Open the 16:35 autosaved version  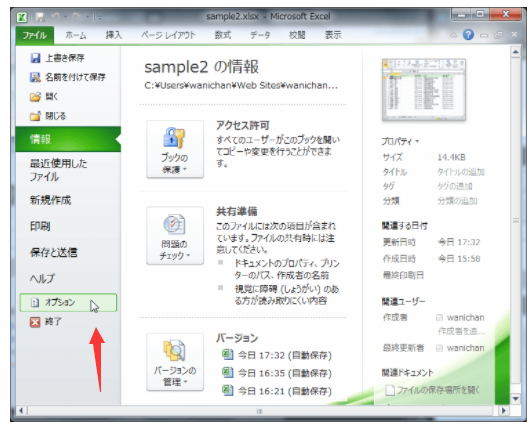pos(277,373)
